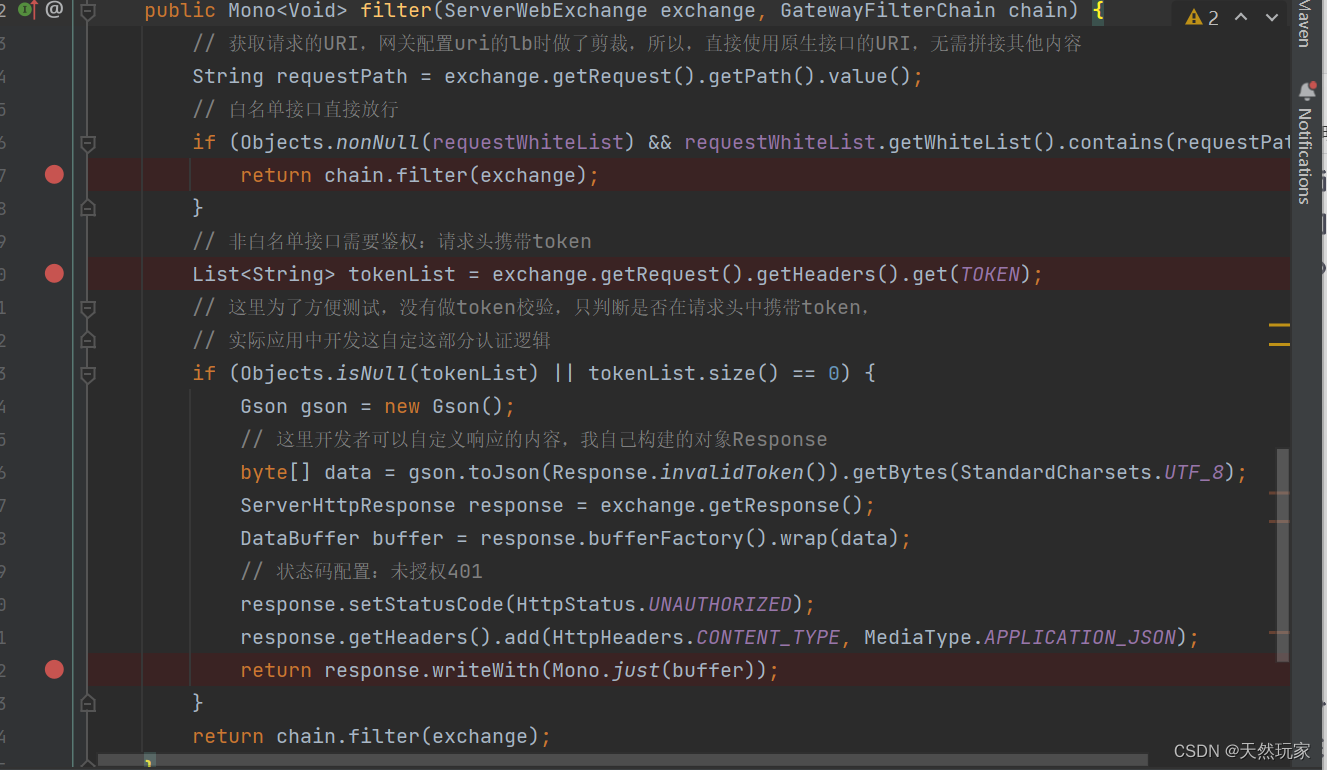Screen dimensions: 1327x770
Task: Collapse the requestWhiteList if-block fold marker
Action: pos(88,143)
